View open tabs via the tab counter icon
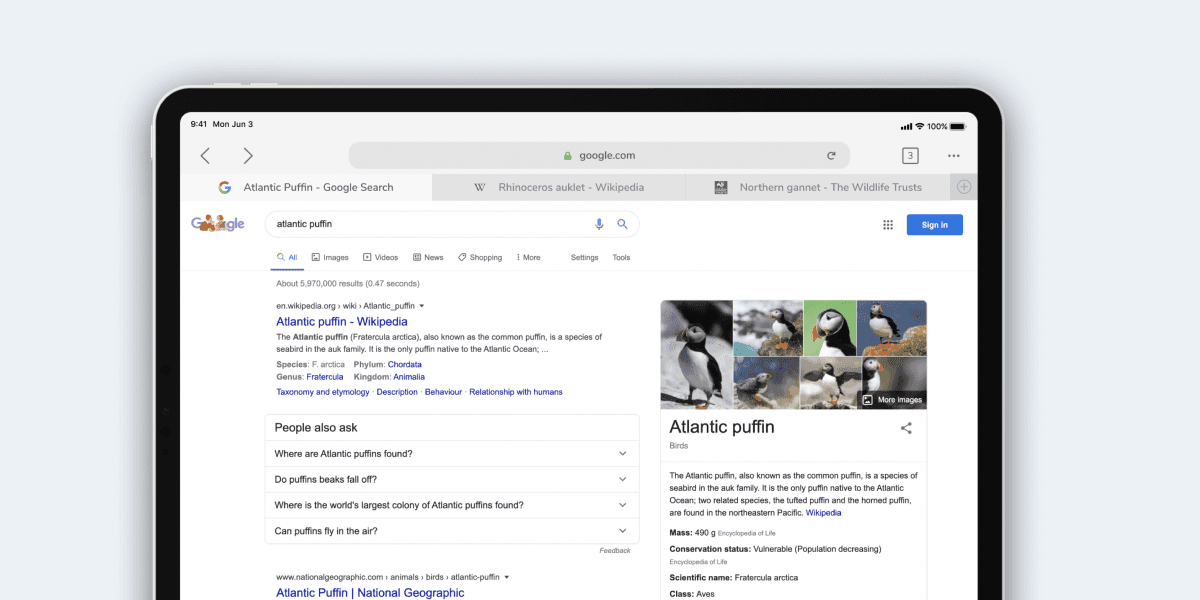 click(910, 155)
